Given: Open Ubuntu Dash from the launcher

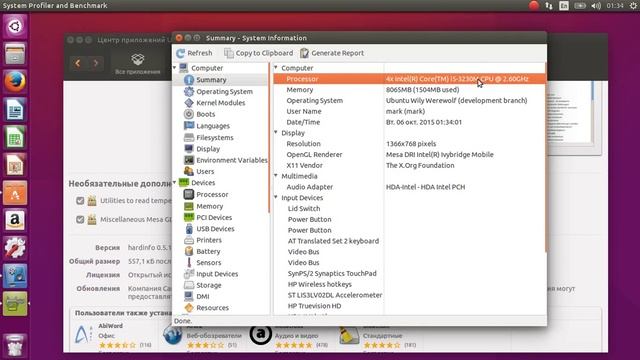Looking at the screenshot, I should tap(15, 26).
